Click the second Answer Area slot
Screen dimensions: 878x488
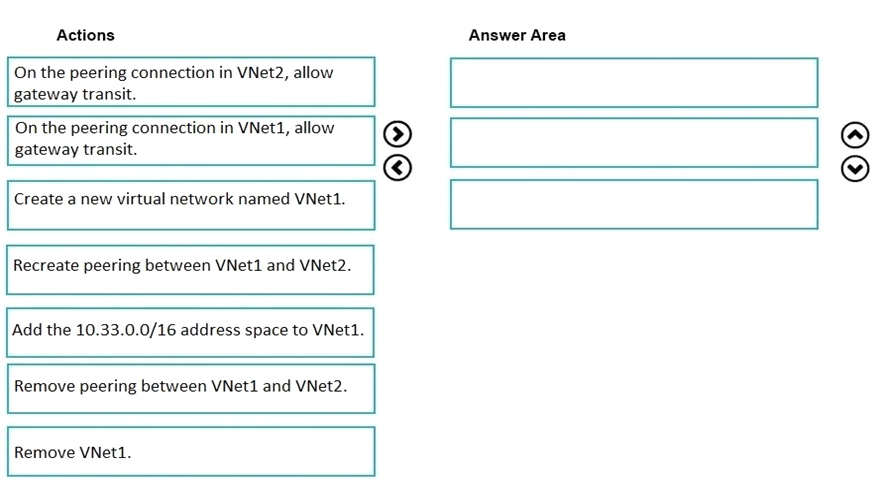(x=634, y=143)
